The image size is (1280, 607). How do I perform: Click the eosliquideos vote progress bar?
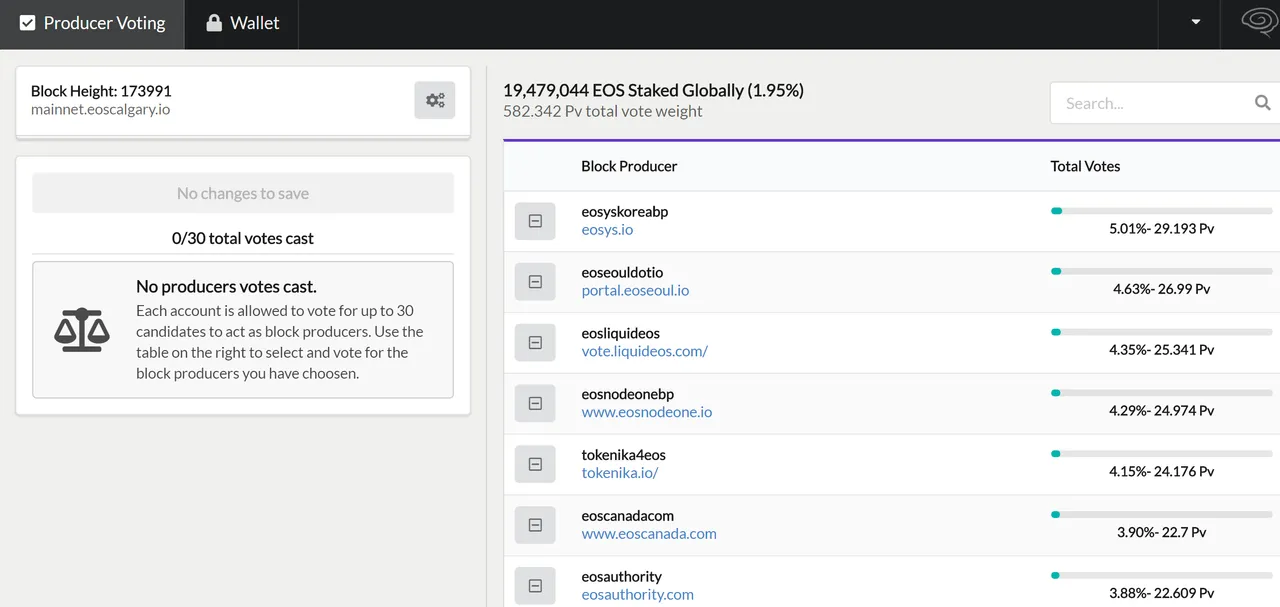click(1161, 332)
